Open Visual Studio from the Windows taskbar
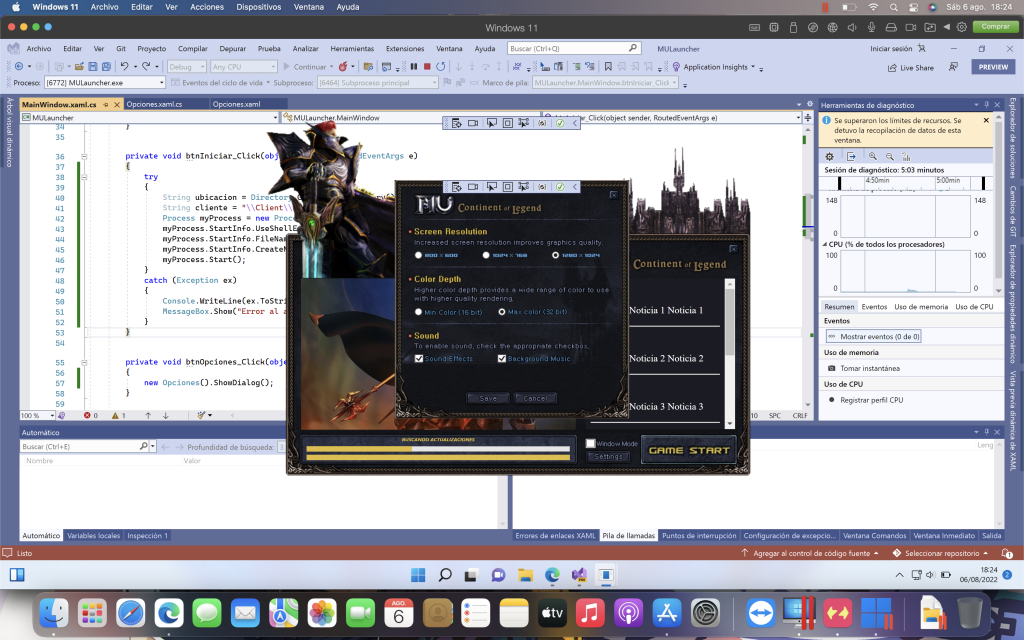Screen dimensions: 1024x640 coord(579,575)
